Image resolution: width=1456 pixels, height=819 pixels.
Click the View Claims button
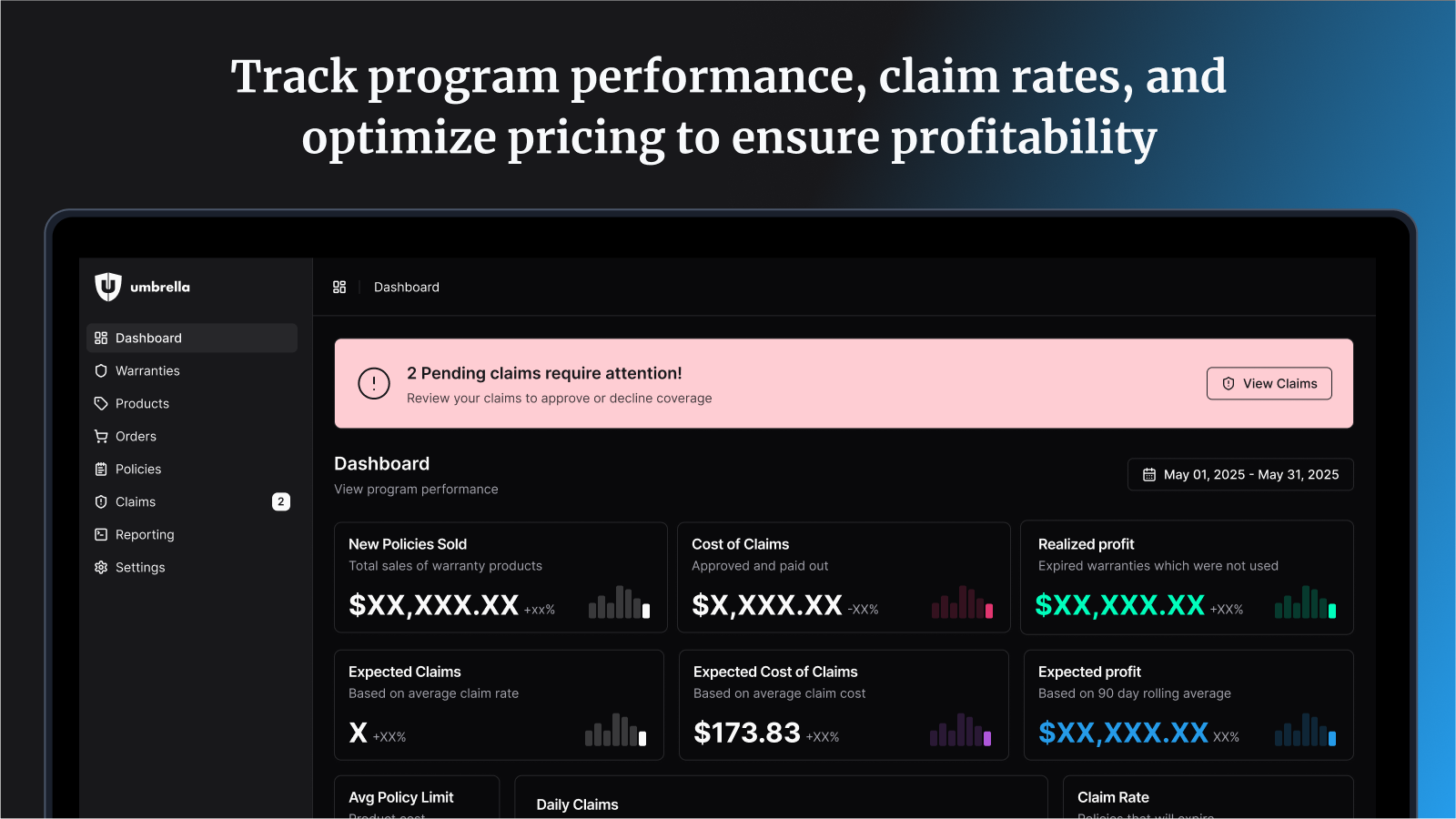pos(1269,383)
